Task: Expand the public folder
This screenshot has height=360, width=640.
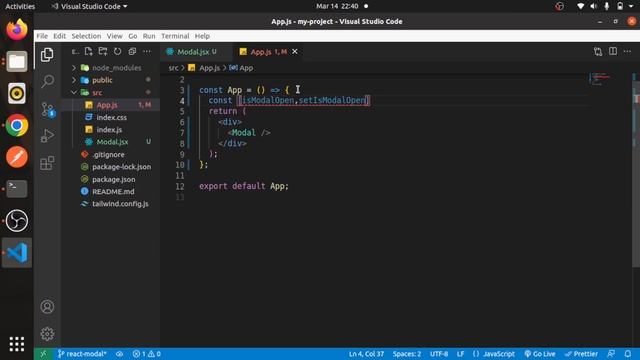Action: 74,80
